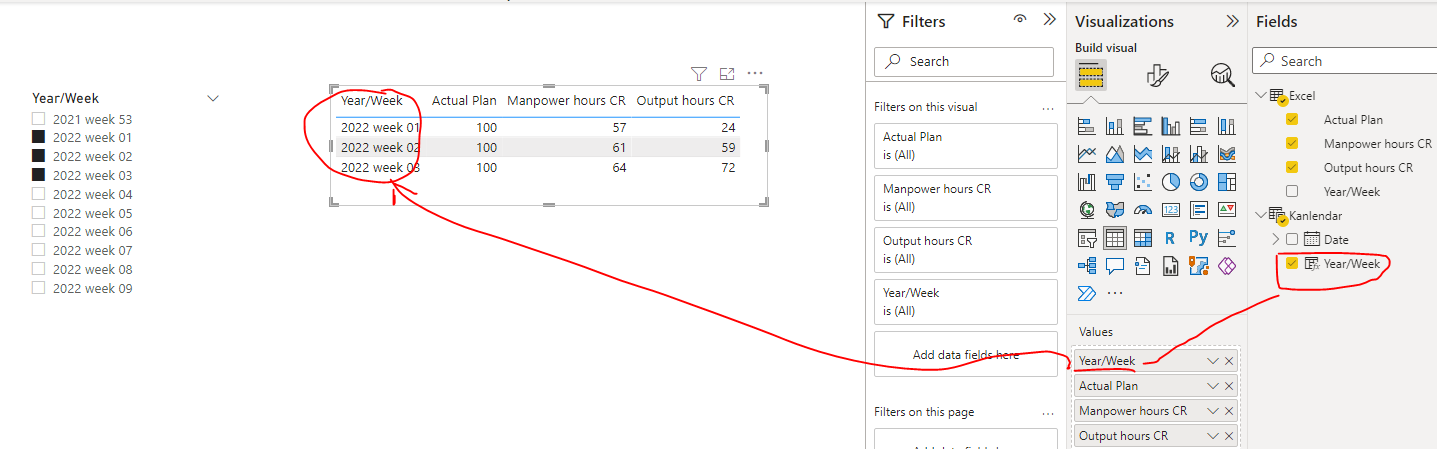Collapse the Visualizations pane with double arrow
The image size is (1437, 449).
1231,21
